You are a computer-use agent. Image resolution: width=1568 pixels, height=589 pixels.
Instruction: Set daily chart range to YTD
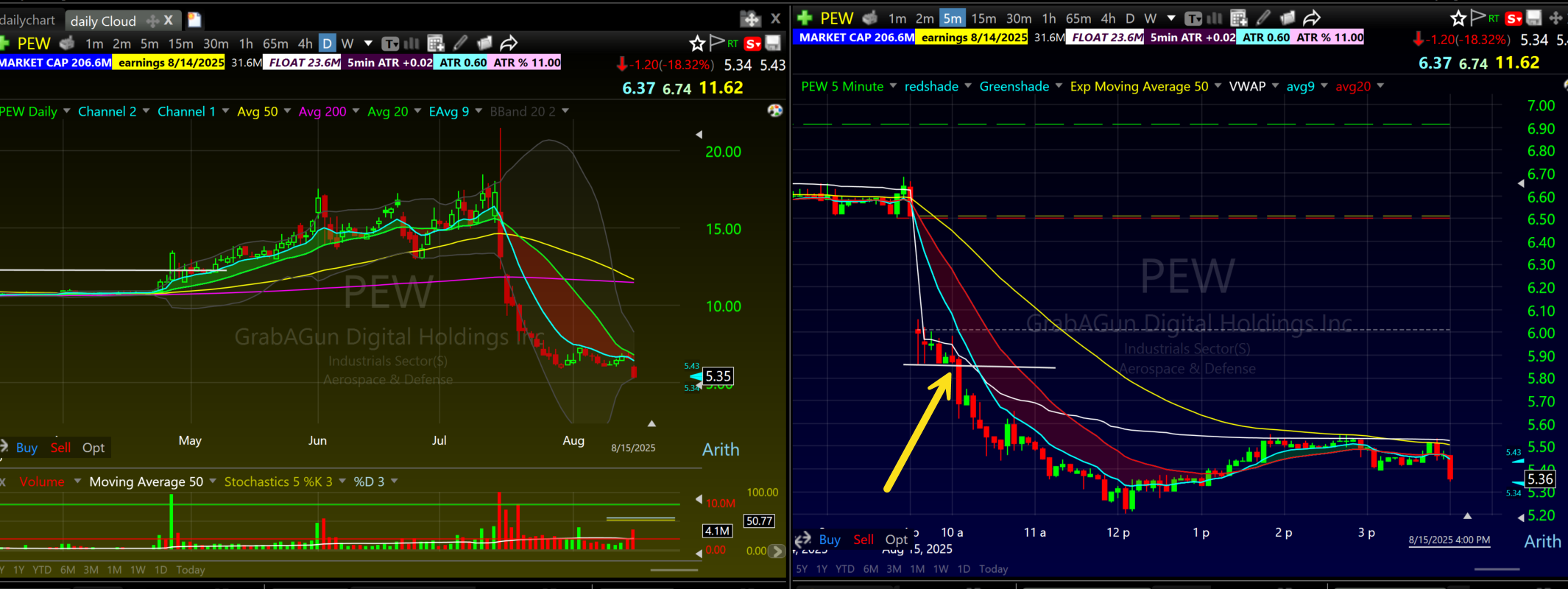pos(42,570)
